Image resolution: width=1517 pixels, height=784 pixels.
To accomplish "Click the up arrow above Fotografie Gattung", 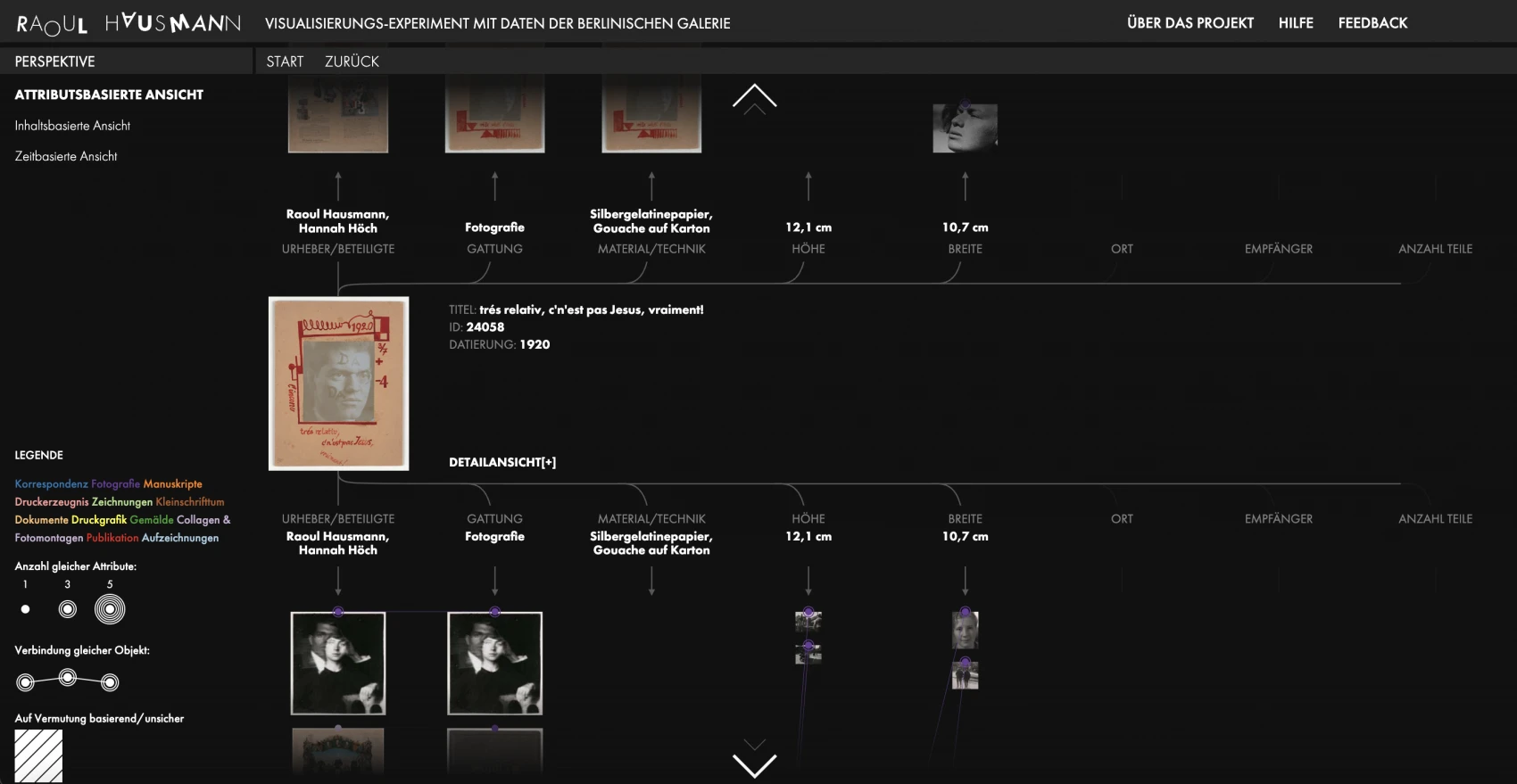I will point(494,186).
